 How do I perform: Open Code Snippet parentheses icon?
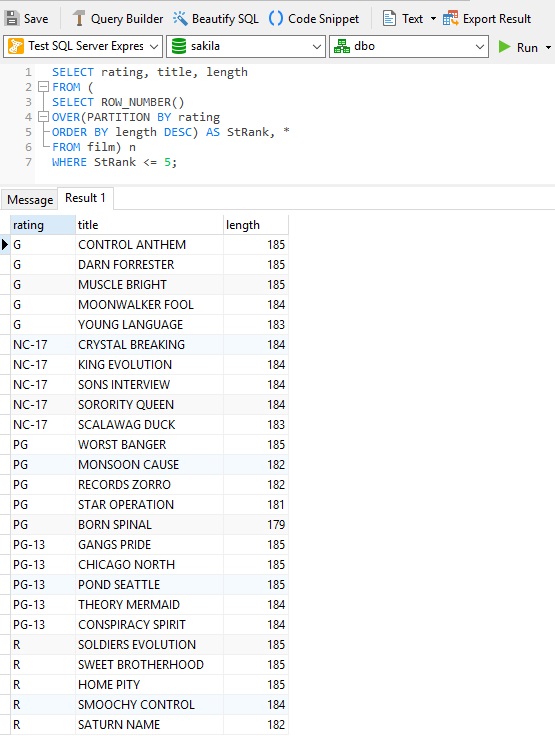point(276,19)
